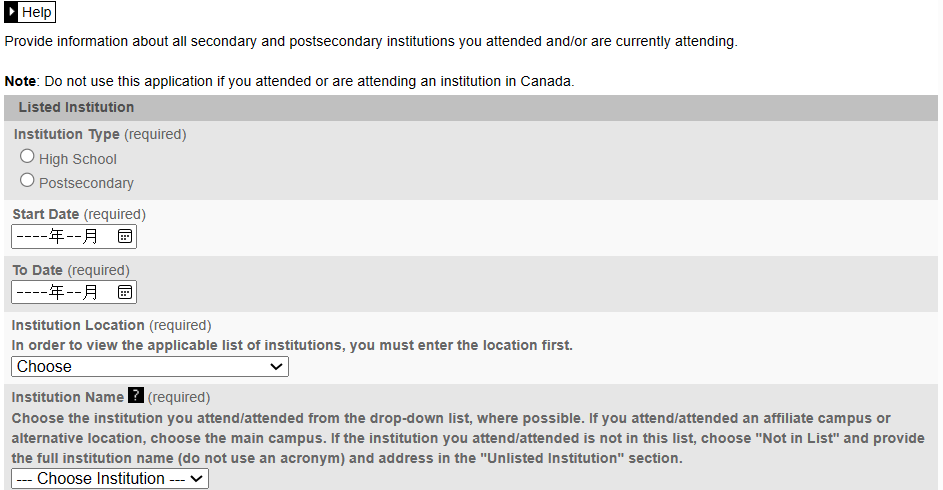Select the High School radio button
Screen dimensions: 943x490
pos(27,156)
